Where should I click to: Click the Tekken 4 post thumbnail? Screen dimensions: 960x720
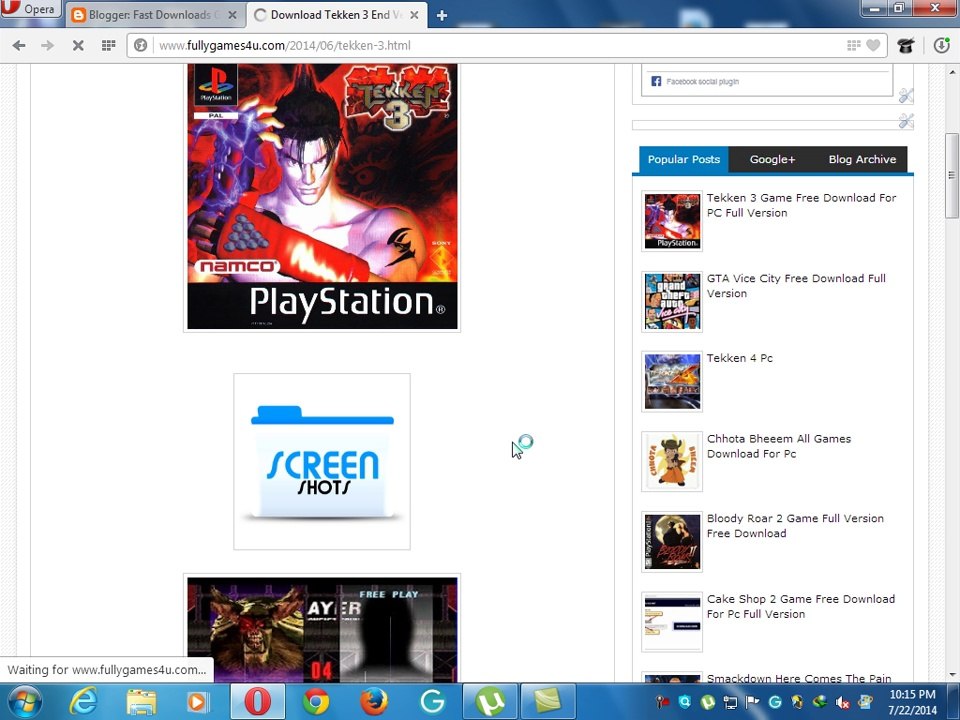(672, 381)
